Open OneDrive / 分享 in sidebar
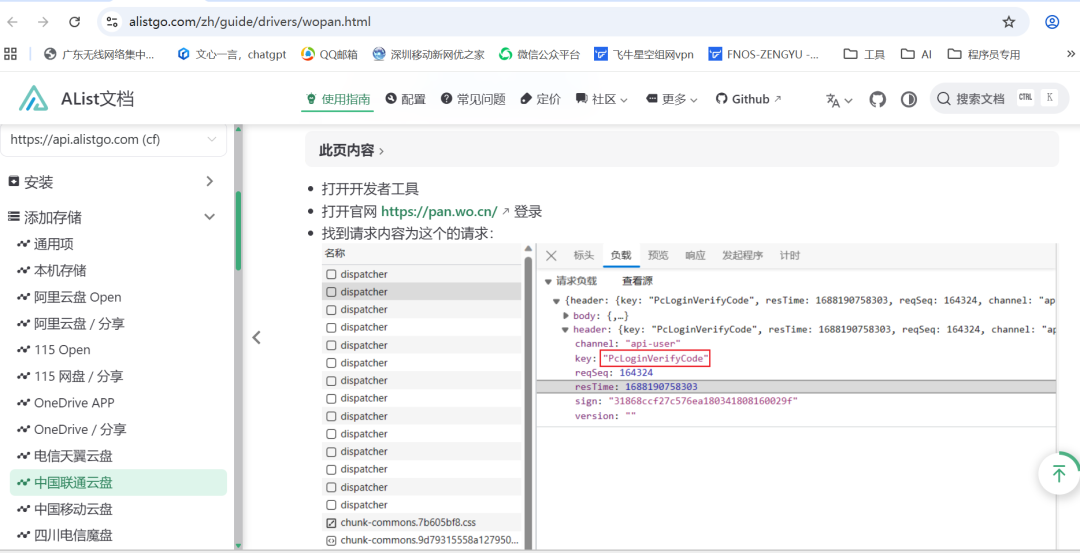 [80, 429]
